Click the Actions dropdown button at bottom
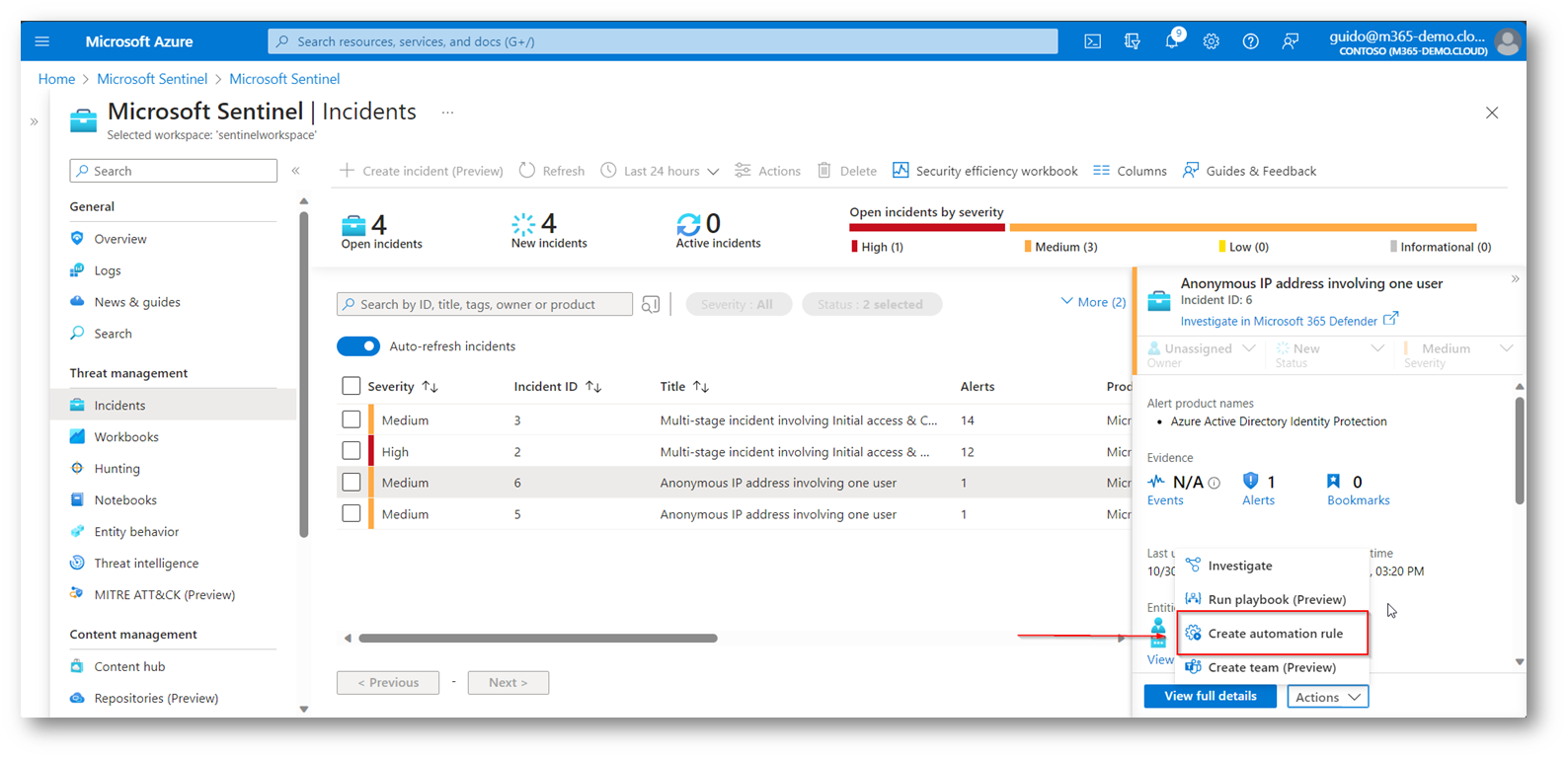 point(1328,697)
